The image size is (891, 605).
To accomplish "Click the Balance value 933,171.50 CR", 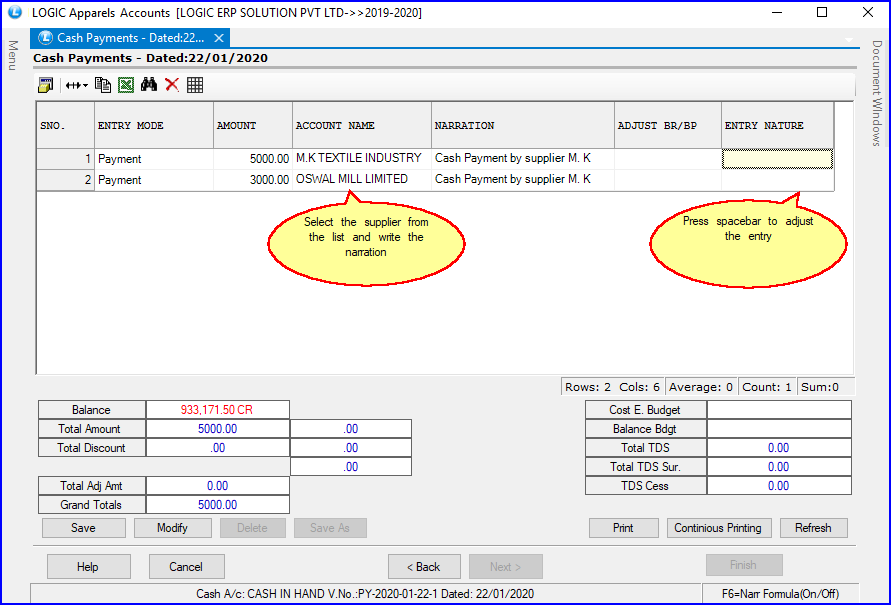I will (x=218, y=410).
